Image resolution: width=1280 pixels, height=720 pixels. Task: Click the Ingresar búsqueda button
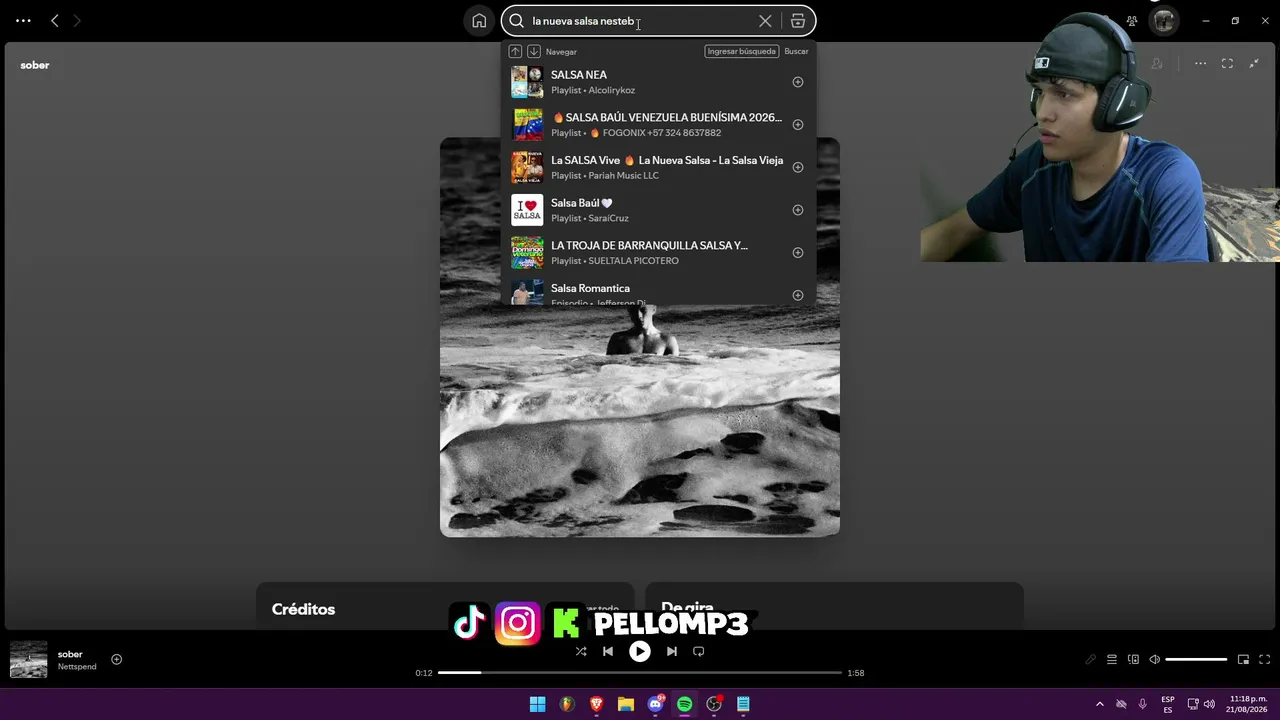(742, 51)
